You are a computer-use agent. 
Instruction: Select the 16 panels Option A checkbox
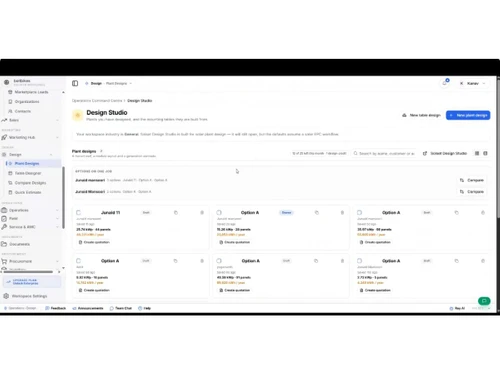coord(78,261)
